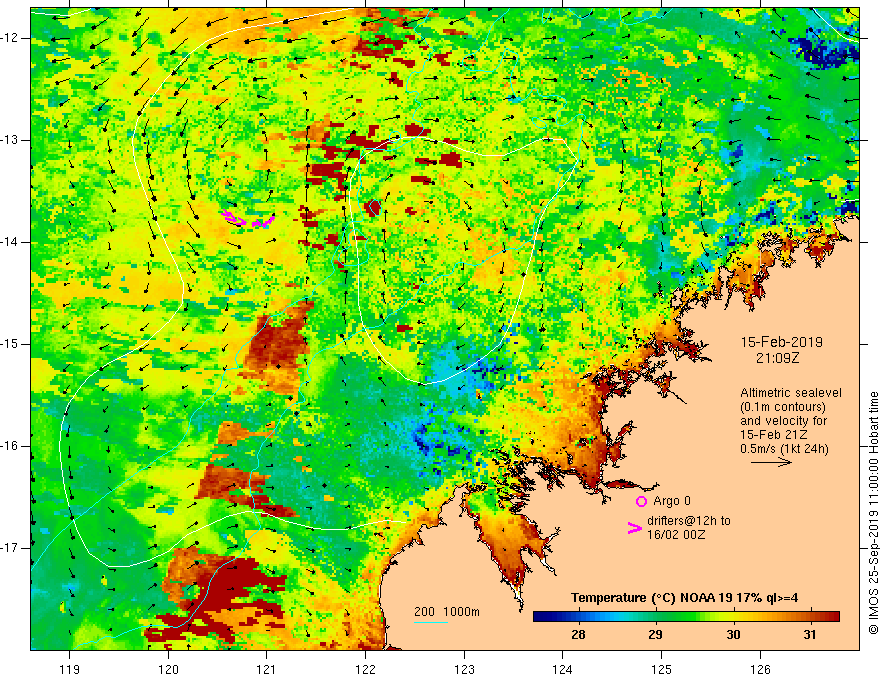Click the -17 latitude axis label

pos(10,548)
